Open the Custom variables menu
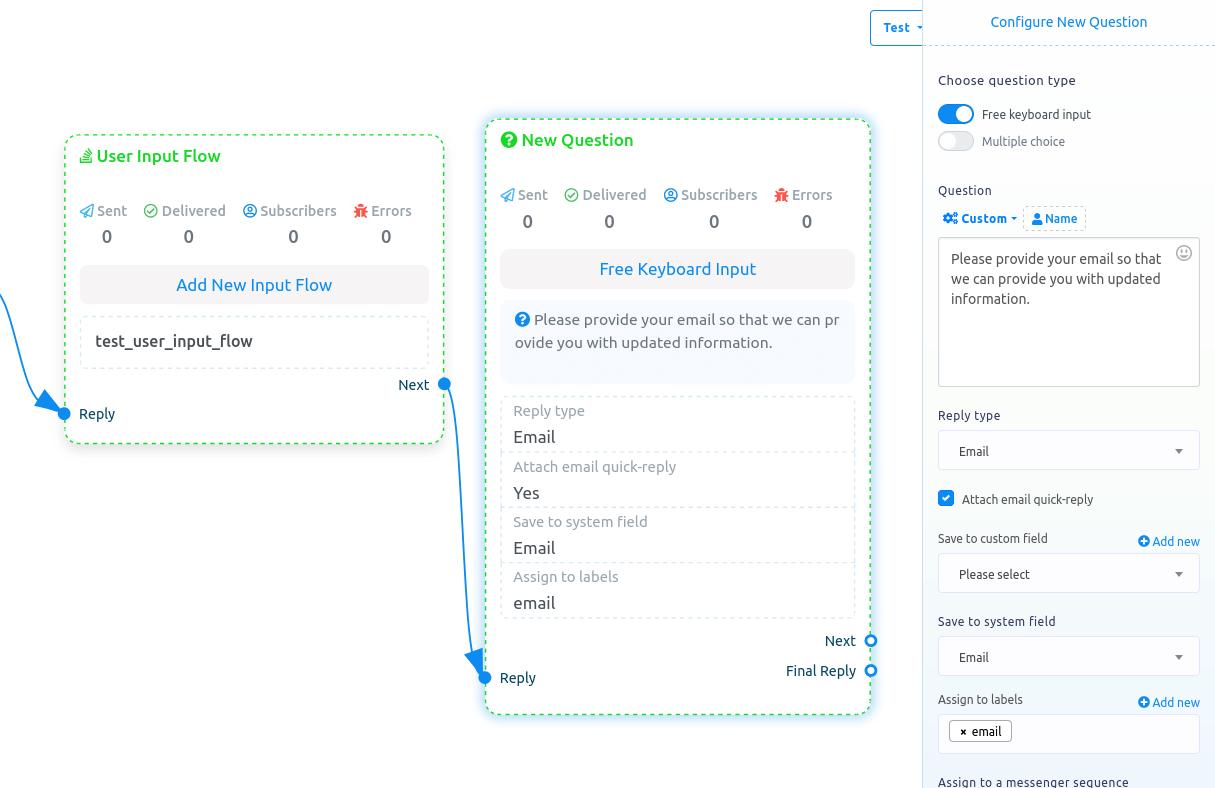Image resolution: width=1215 pixels, height=788 pixels. [x=979, y=218]
